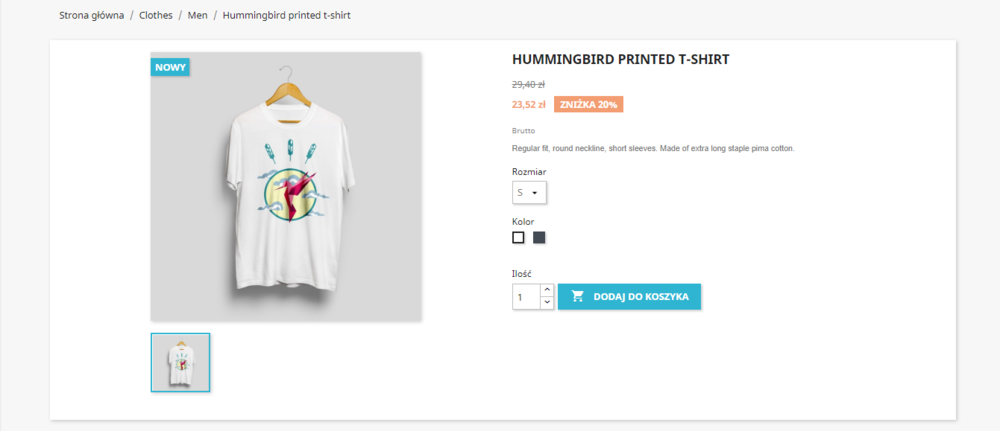
Task: Click the crossed-out price 29,40 zł
Action: [528, 84]
